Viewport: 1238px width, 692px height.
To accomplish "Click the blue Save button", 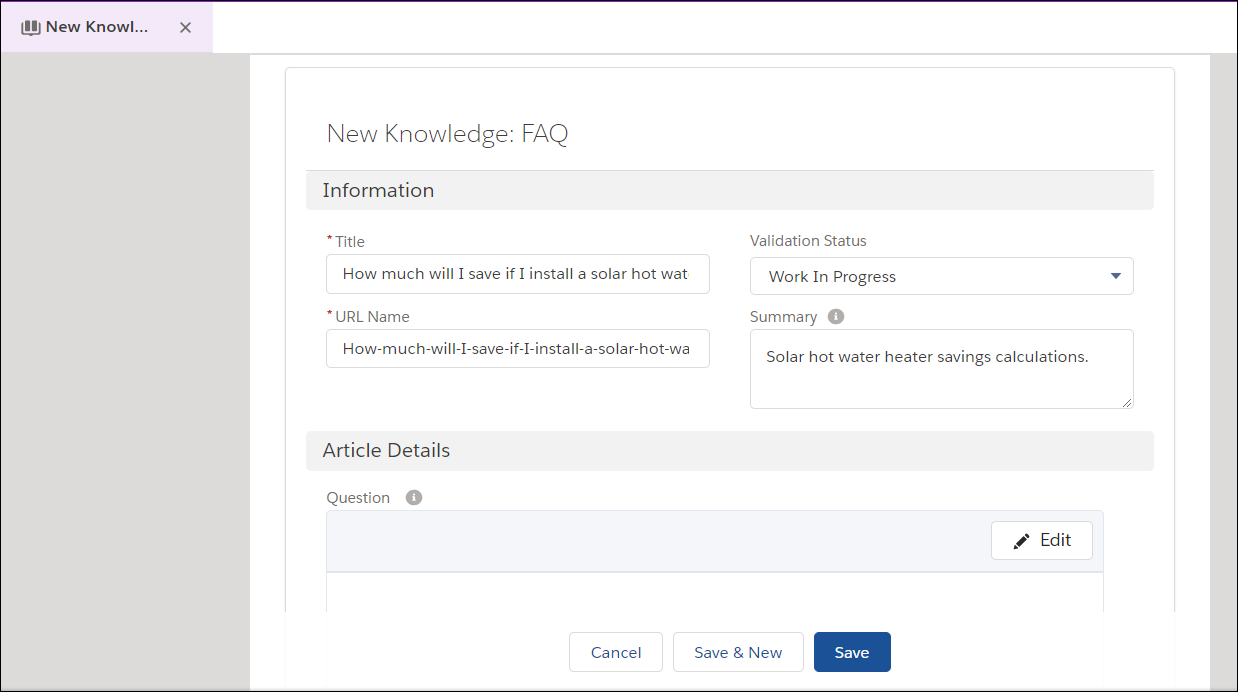I will tap(852, 652).
